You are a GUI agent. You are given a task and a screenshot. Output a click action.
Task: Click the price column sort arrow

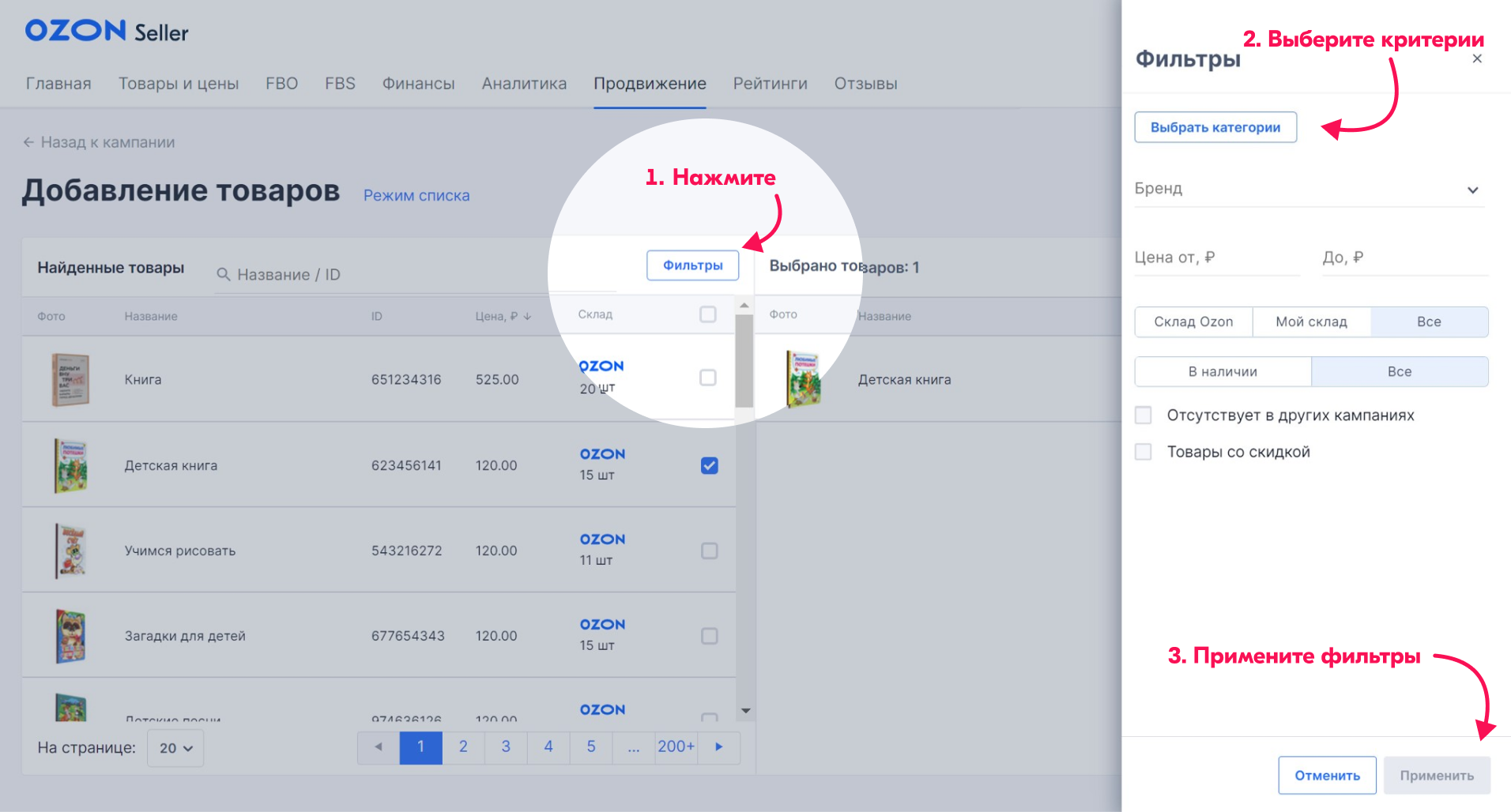(x=527, y=317)
